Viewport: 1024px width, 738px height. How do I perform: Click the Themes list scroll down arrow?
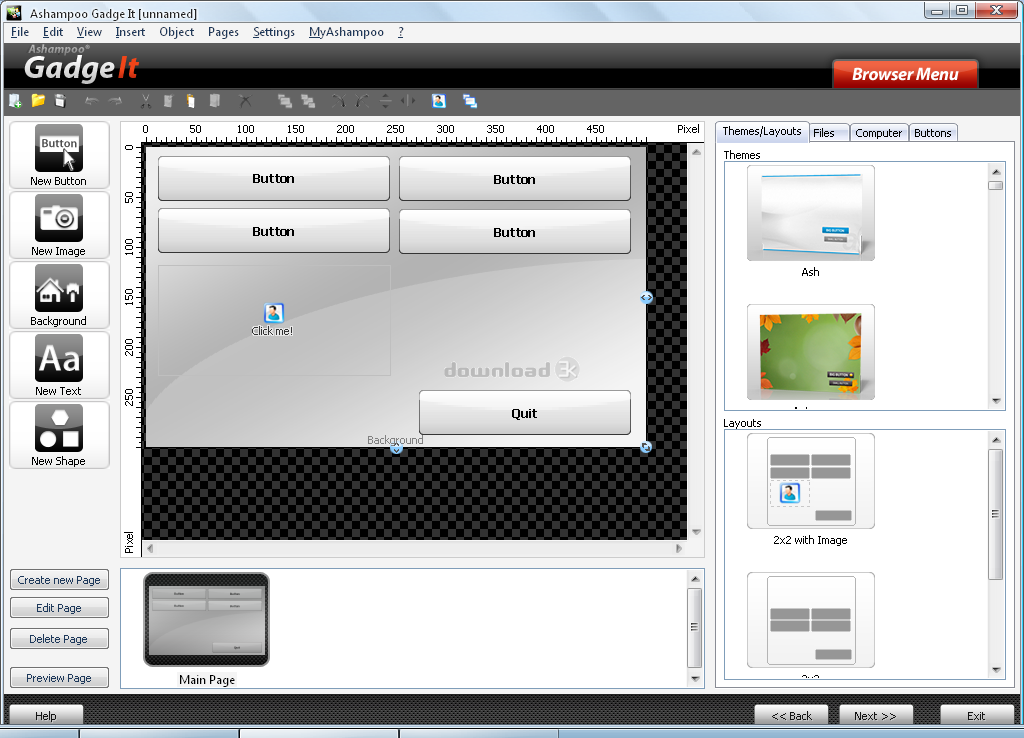tap(996, 400)
